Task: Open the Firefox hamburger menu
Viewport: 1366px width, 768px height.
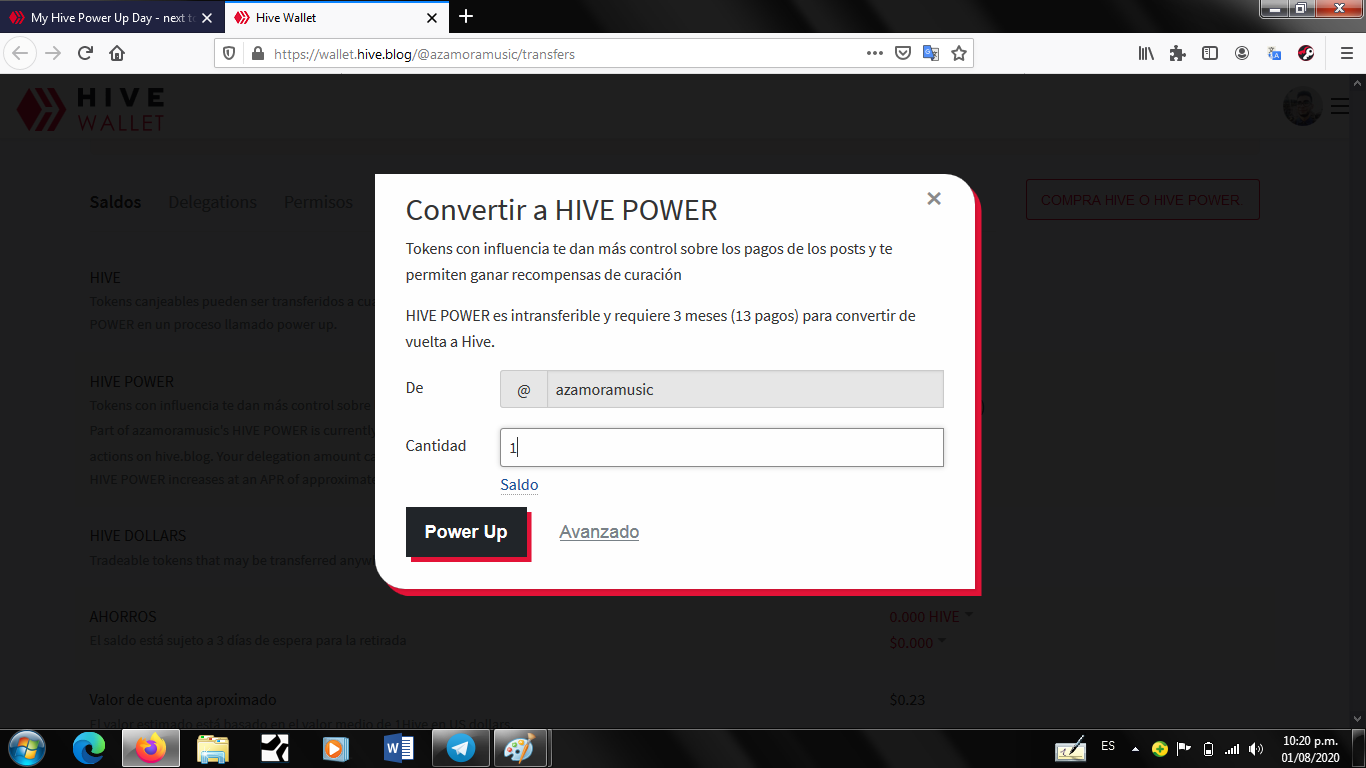Action: (x=1346, y=54)
